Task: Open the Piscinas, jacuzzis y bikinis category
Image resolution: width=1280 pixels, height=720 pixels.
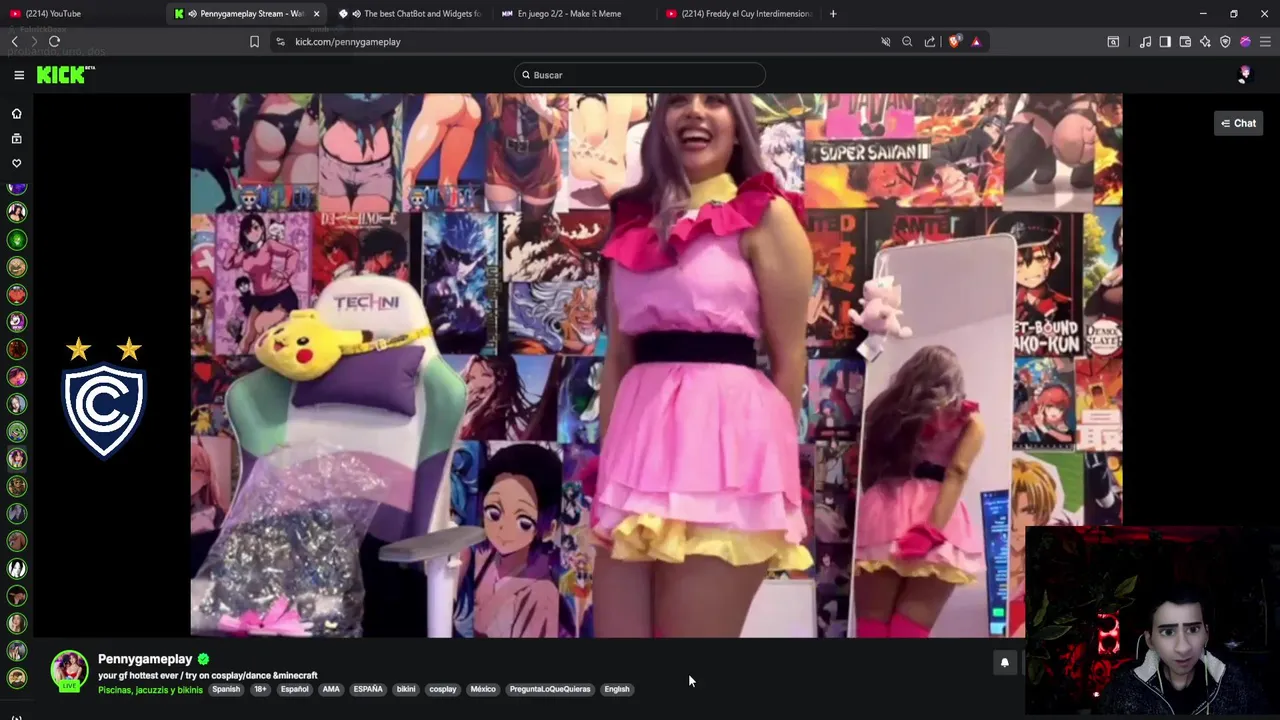Action: click(x=150, y=690)
